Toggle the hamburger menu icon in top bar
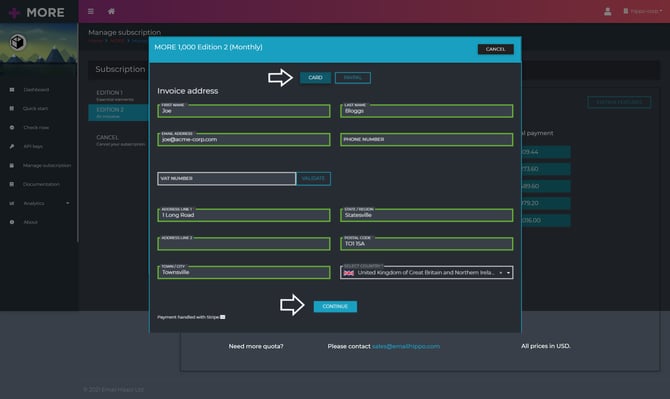 pos(91,12)
